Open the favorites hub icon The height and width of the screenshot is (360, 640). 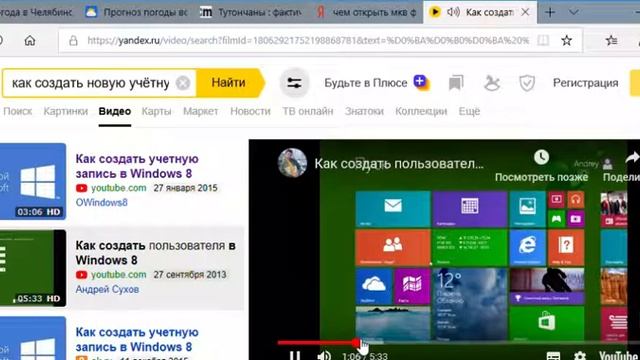611,40
